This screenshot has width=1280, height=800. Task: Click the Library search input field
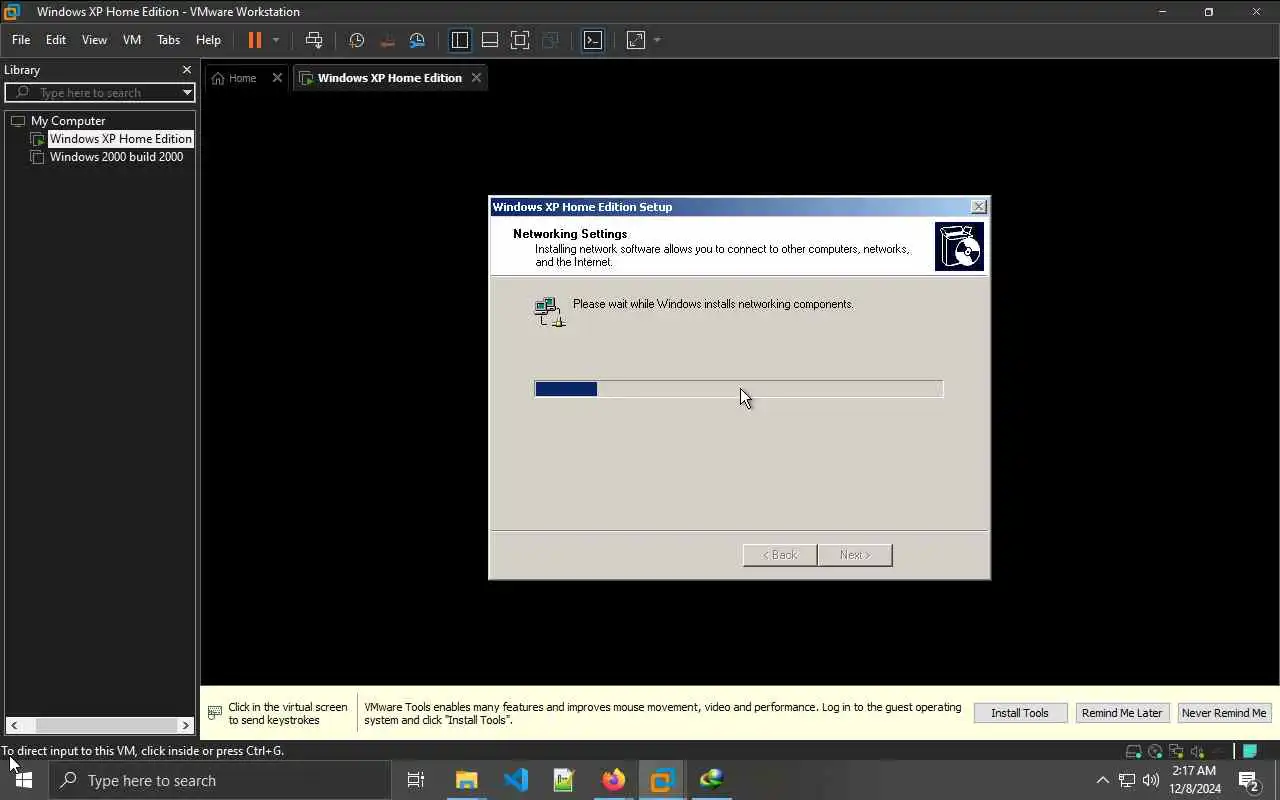pos(98,92)
